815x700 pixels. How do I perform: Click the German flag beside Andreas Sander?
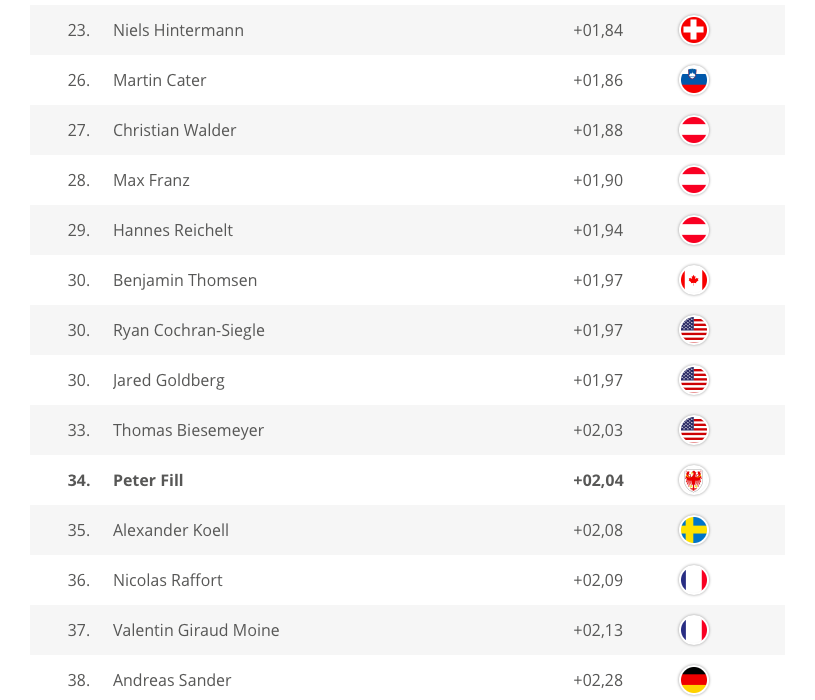(693, 680)
